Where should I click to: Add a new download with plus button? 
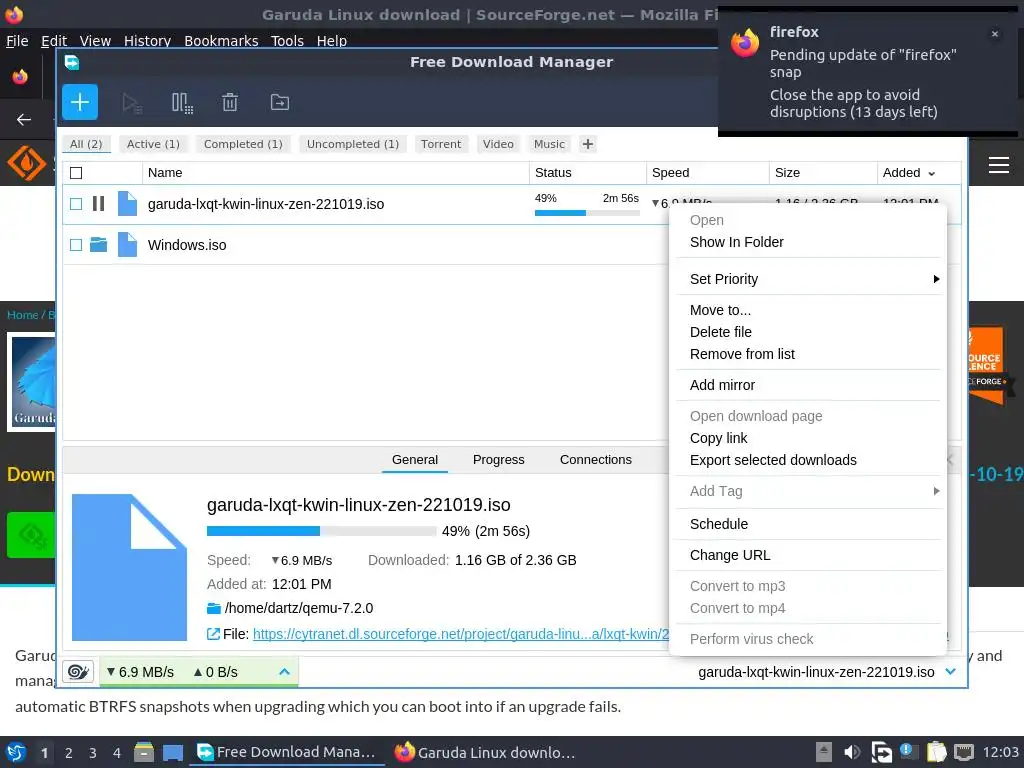80,102
